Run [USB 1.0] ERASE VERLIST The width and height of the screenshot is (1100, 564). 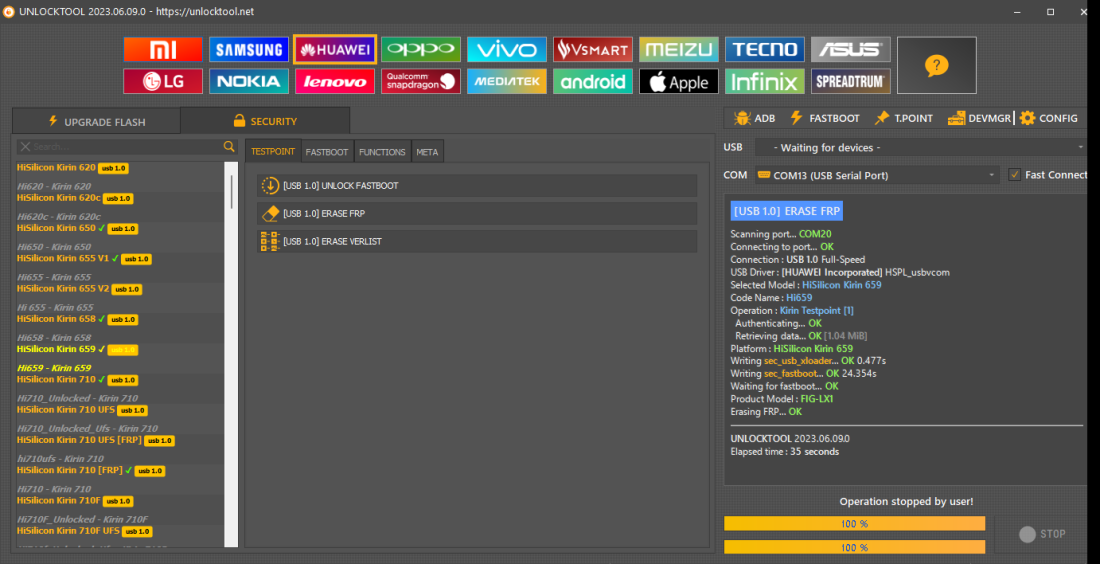point(477,241)
